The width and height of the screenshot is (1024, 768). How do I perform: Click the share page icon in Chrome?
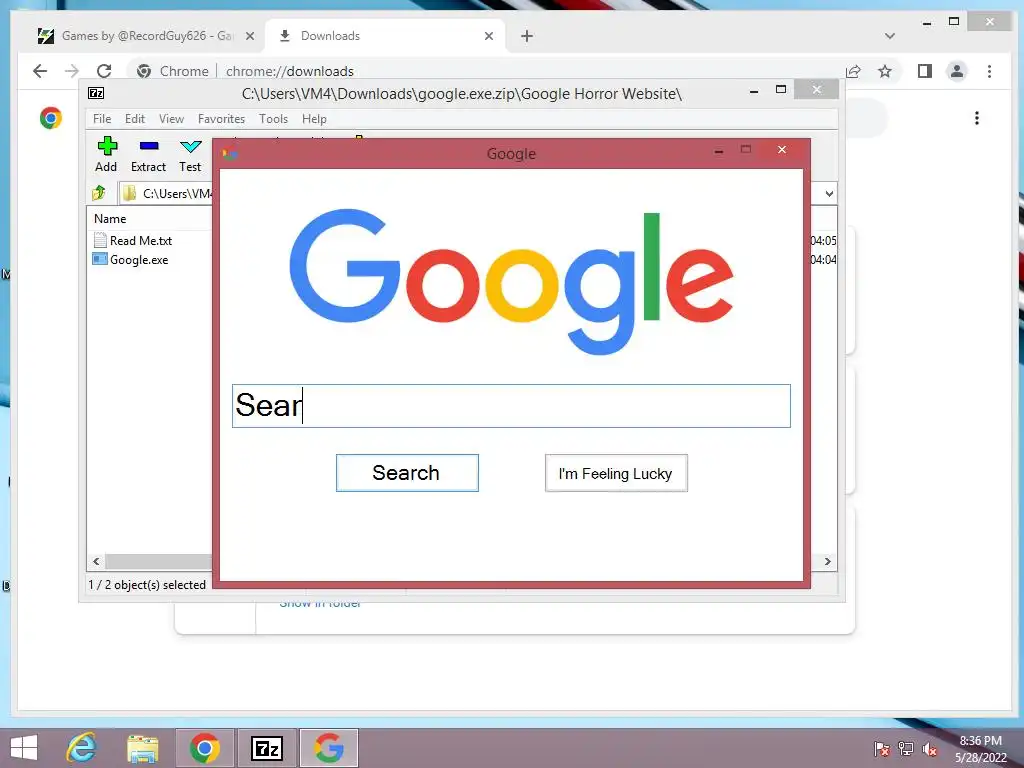pyautogui.click(x=854, y=71)
